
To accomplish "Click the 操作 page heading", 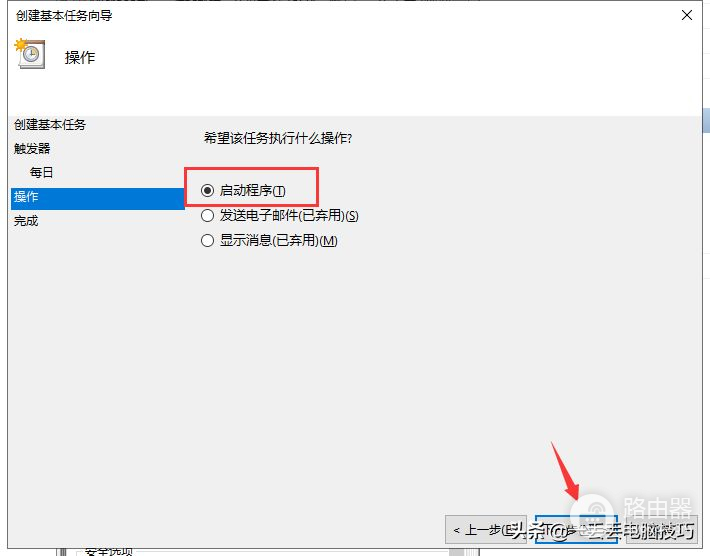I will pos(80,58).
